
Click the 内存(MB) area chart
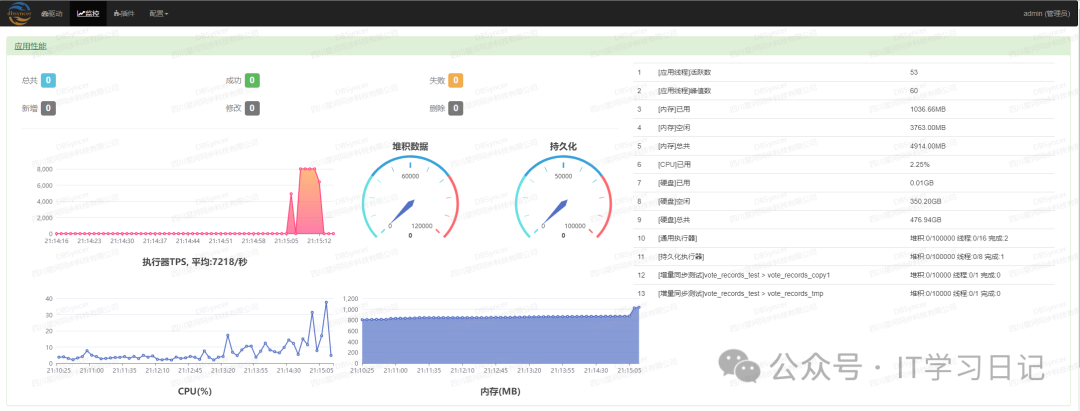[x=500, y=342]
